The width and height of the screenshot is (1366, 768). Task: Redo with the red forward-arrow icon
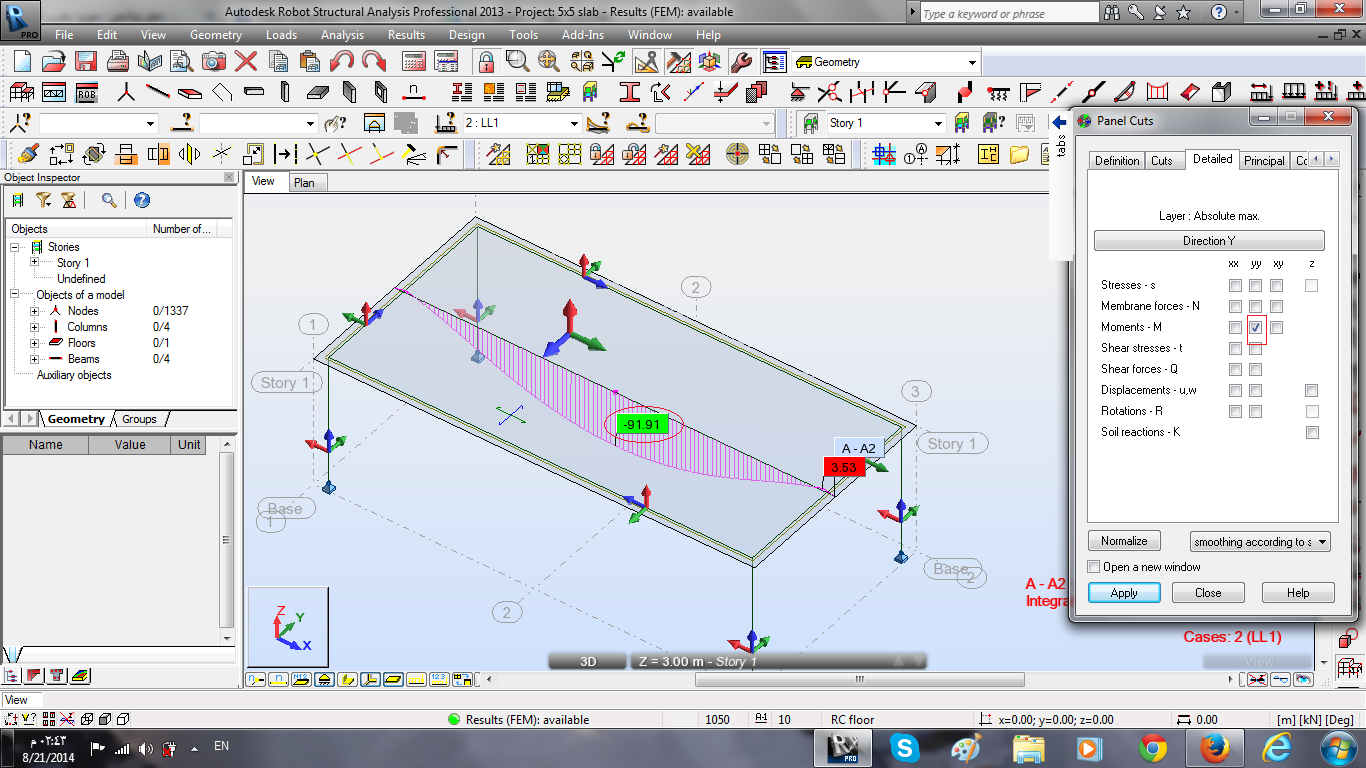point(373,61)
